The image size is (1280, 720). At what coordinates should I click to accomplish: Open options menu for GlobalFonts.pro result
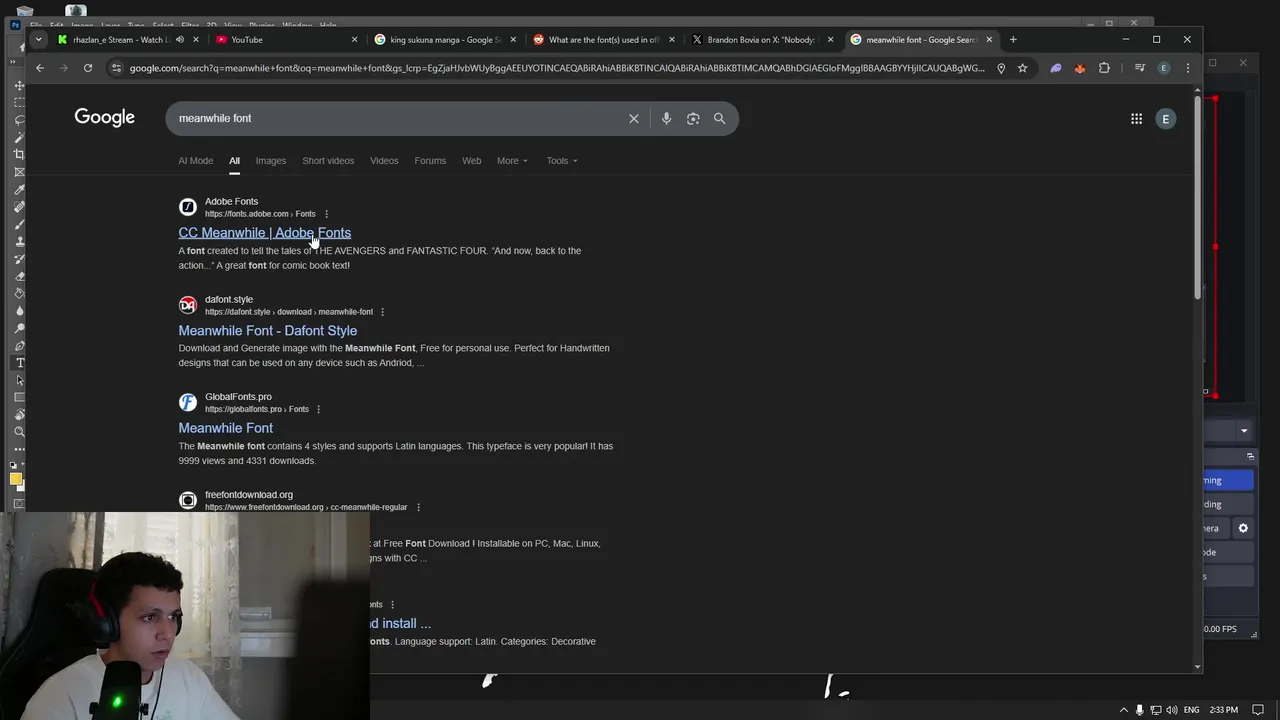point(318,409)
